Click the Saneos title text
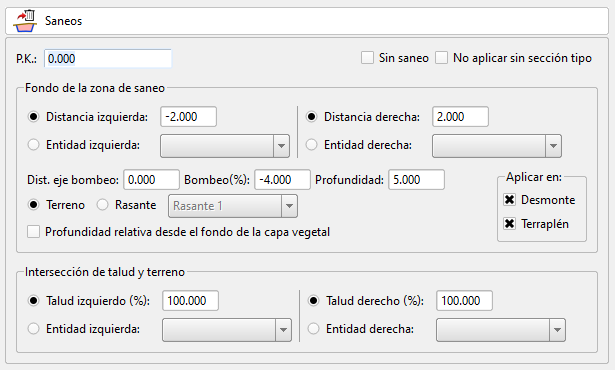 click(x=64, y=21)
